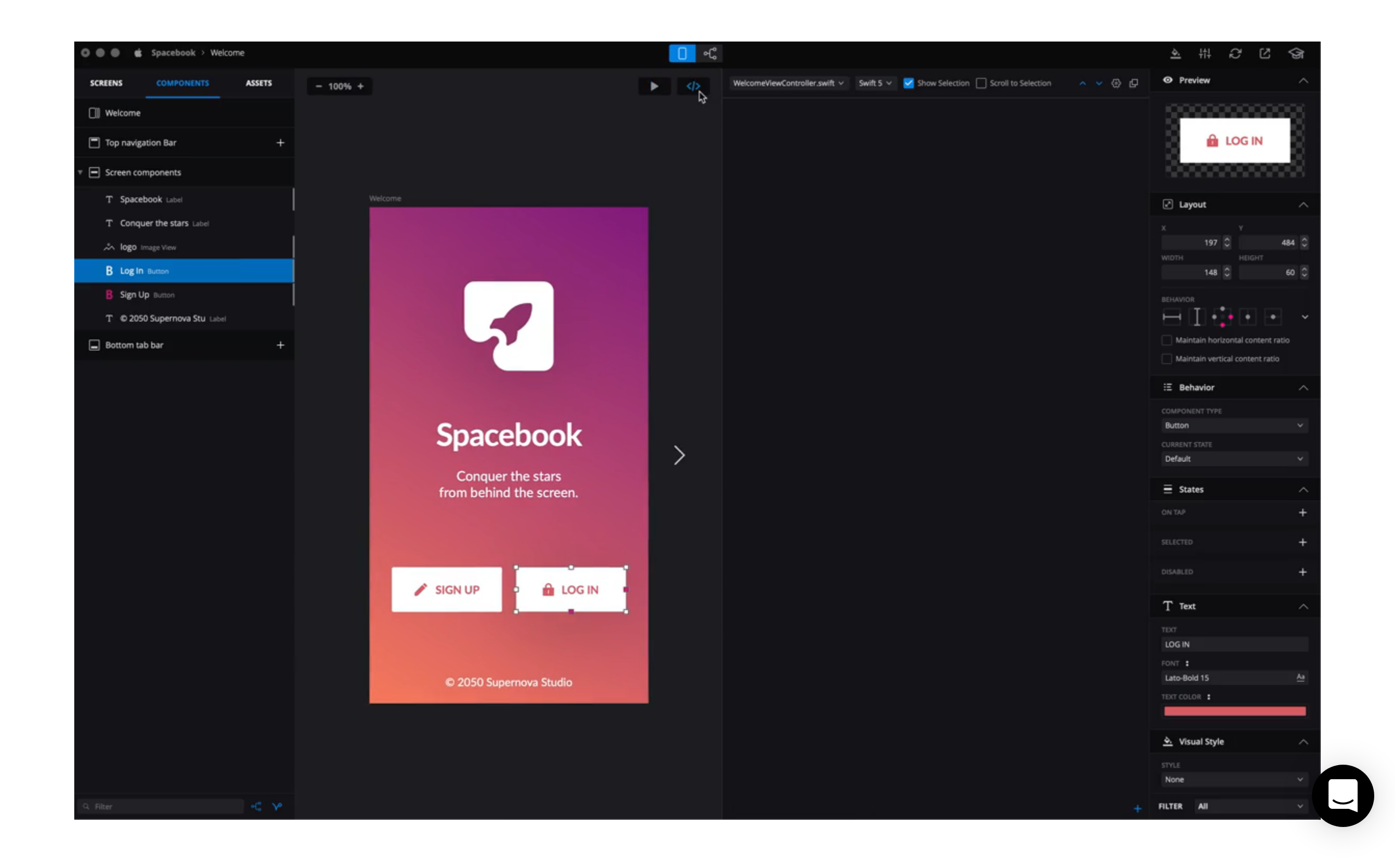The width and height of the screenshot is (1395, 868).
Task: Click the graduation cap tutorials icon
Action: click(1296, 53)
